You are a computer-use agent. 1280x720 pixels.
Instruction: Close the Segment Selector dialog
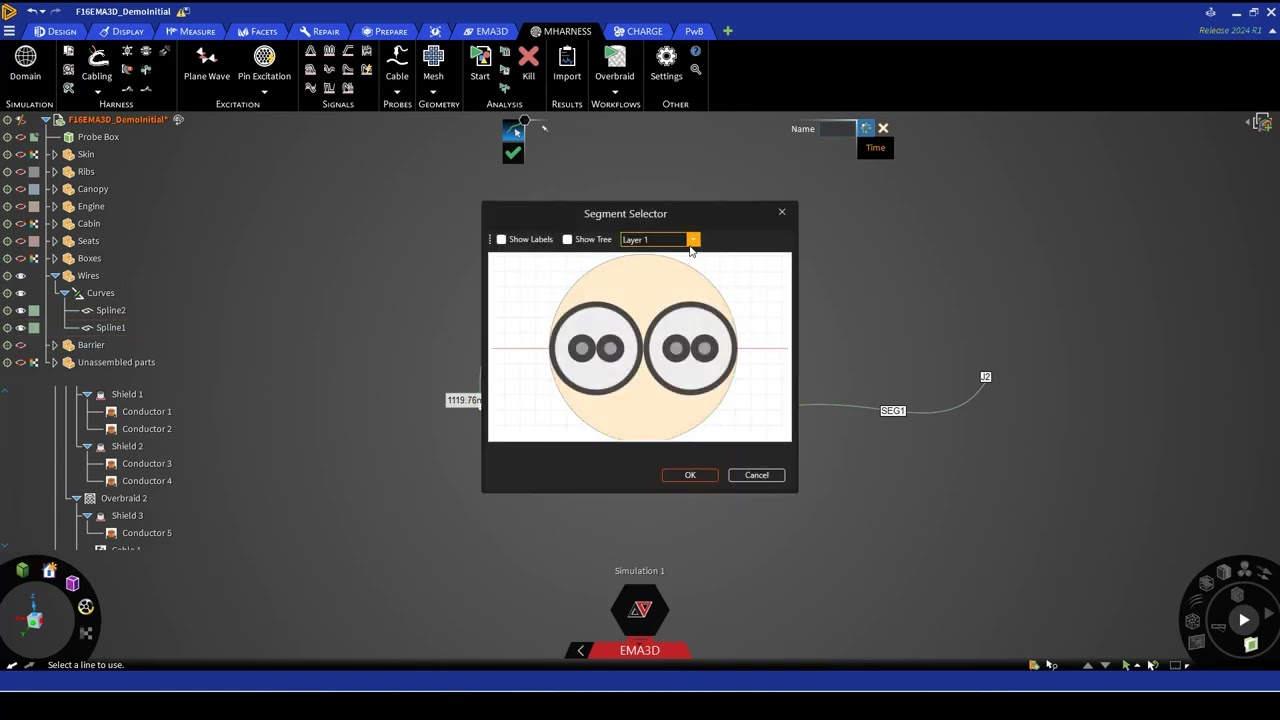tap(782, 212)
